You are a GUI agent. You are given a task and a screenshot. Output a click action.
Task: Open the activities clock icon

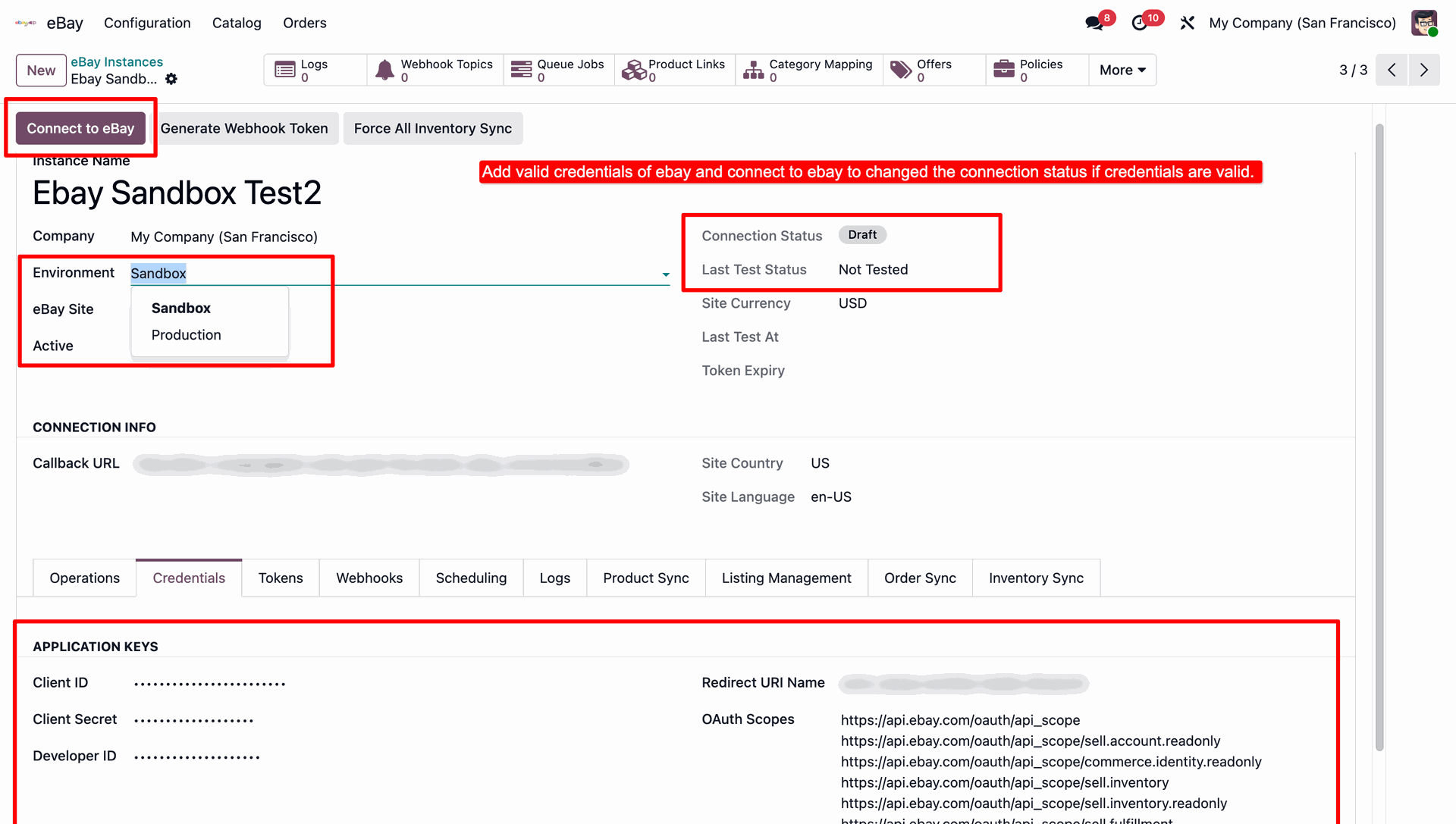(1139, 23)
